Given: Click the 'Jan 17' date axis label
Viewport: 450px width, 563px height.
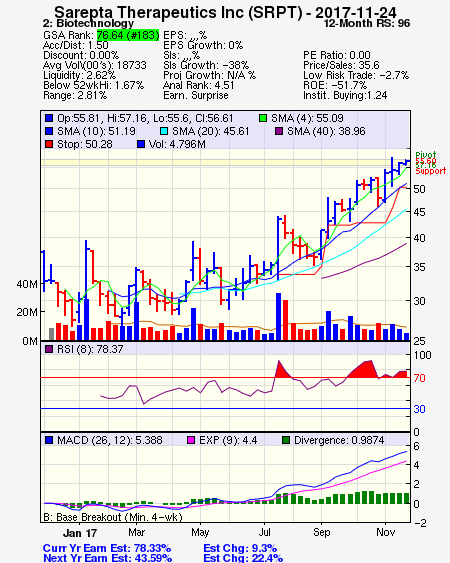Looking at the screenshot, I should point(80,533).
